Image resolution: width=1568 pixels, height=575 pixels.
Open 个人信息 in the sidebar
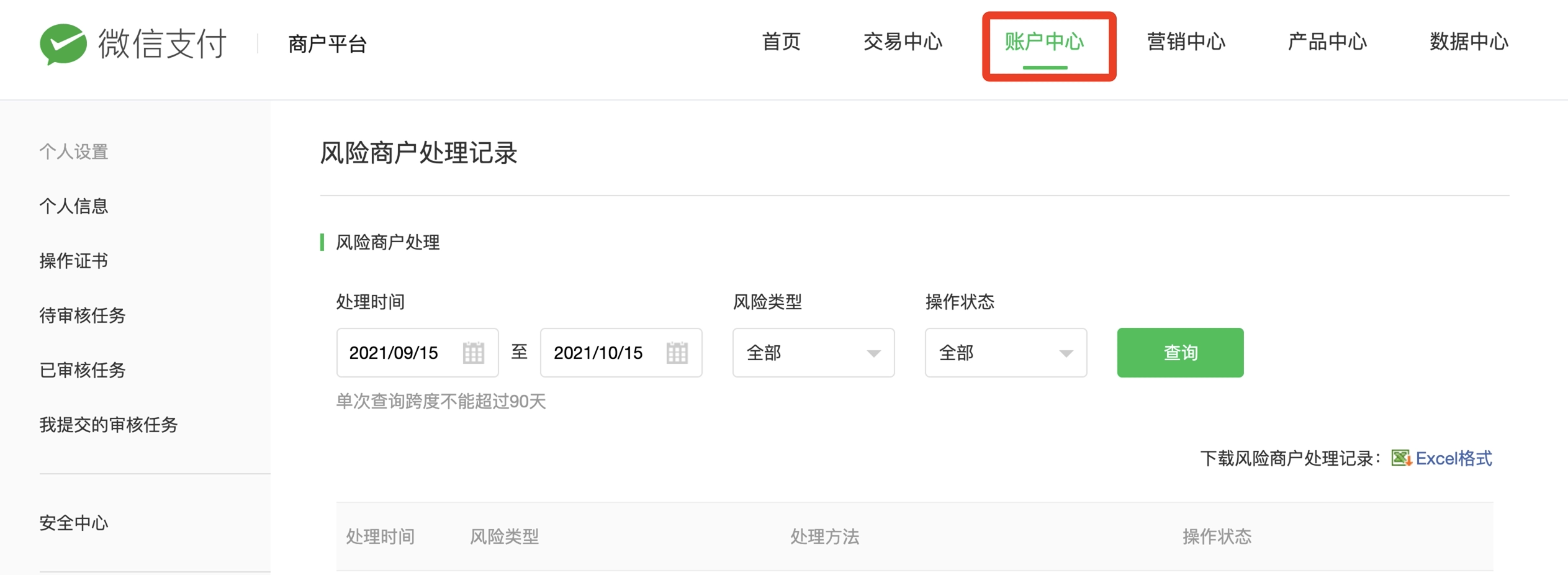pos(74,206)
